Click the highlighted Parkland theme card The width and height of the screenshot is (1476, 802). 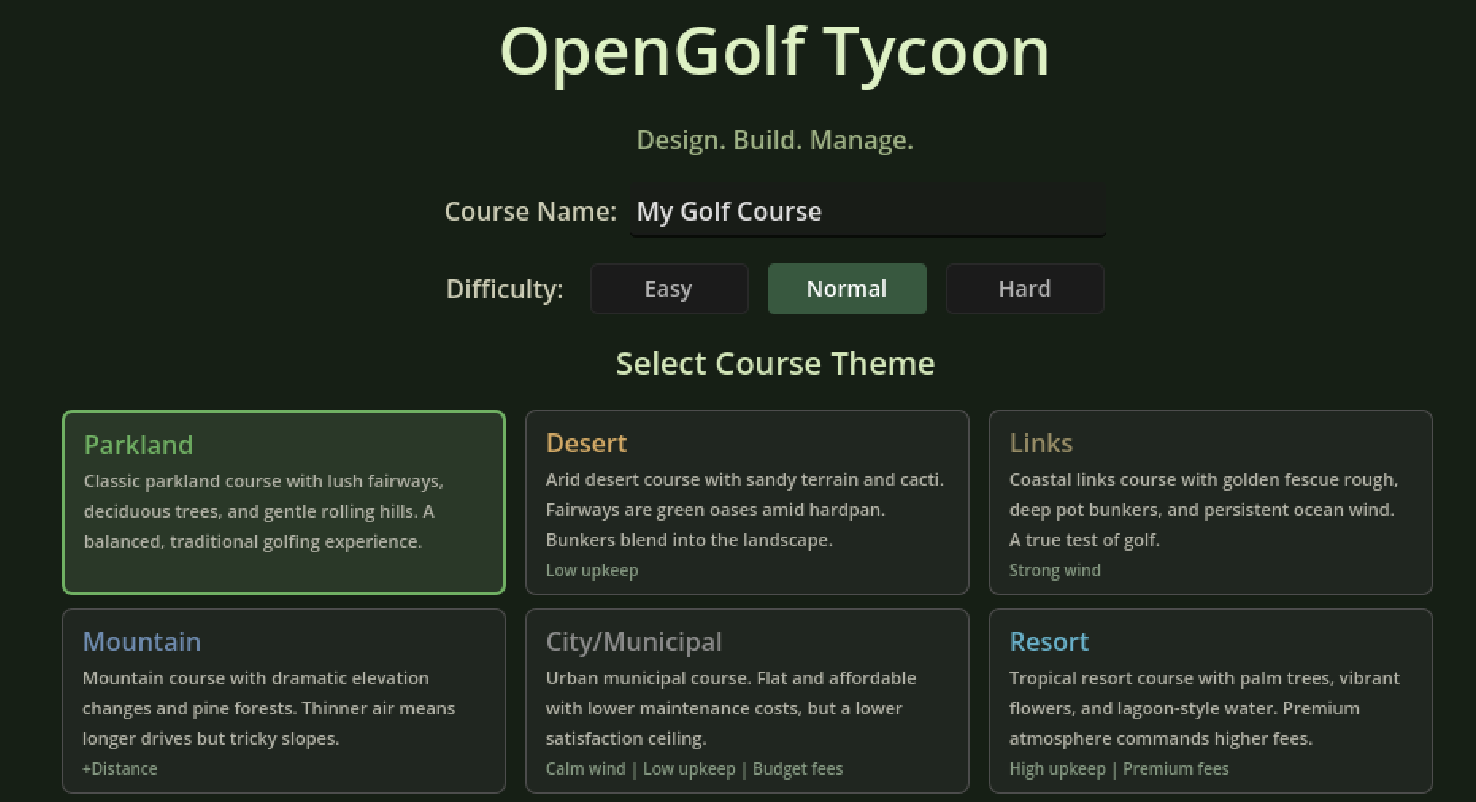coord(283,502)
